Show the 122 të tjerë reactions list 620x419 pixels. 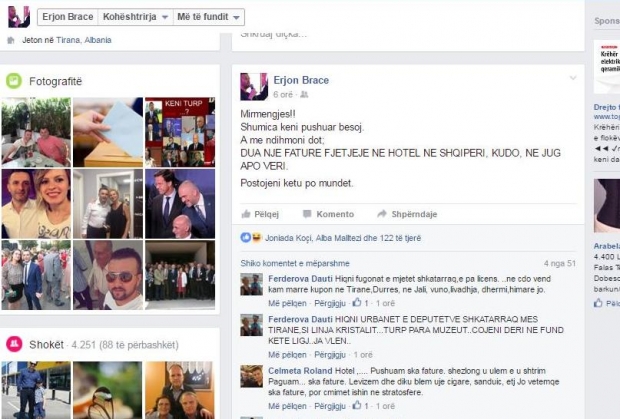click(x=400, y=238)
